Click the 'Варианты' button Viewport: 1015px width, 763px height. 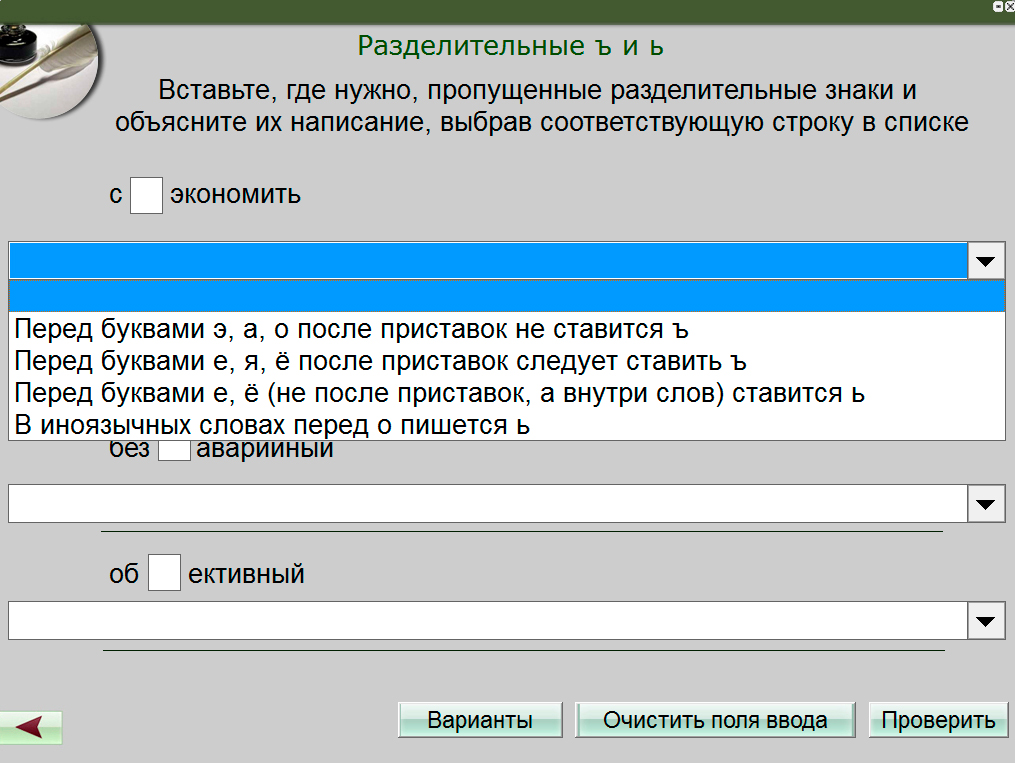coord(480,720)
